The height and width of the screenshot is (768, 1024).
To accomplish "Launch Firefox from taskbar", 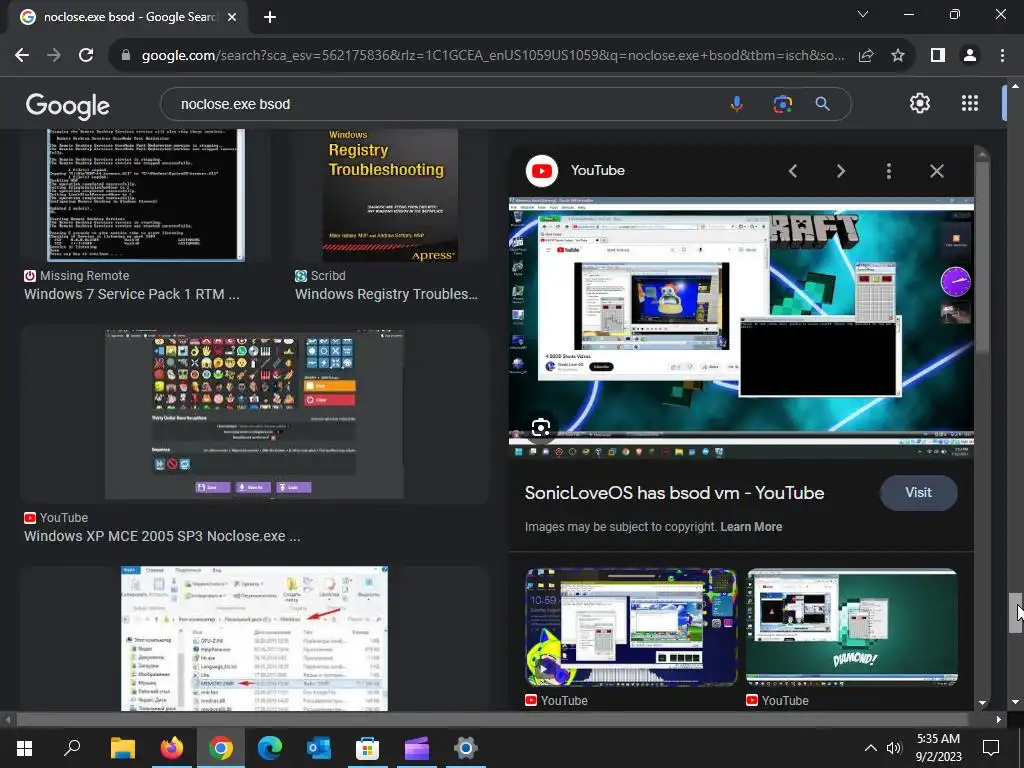I will pyautogui.click(x=172, y=748).
